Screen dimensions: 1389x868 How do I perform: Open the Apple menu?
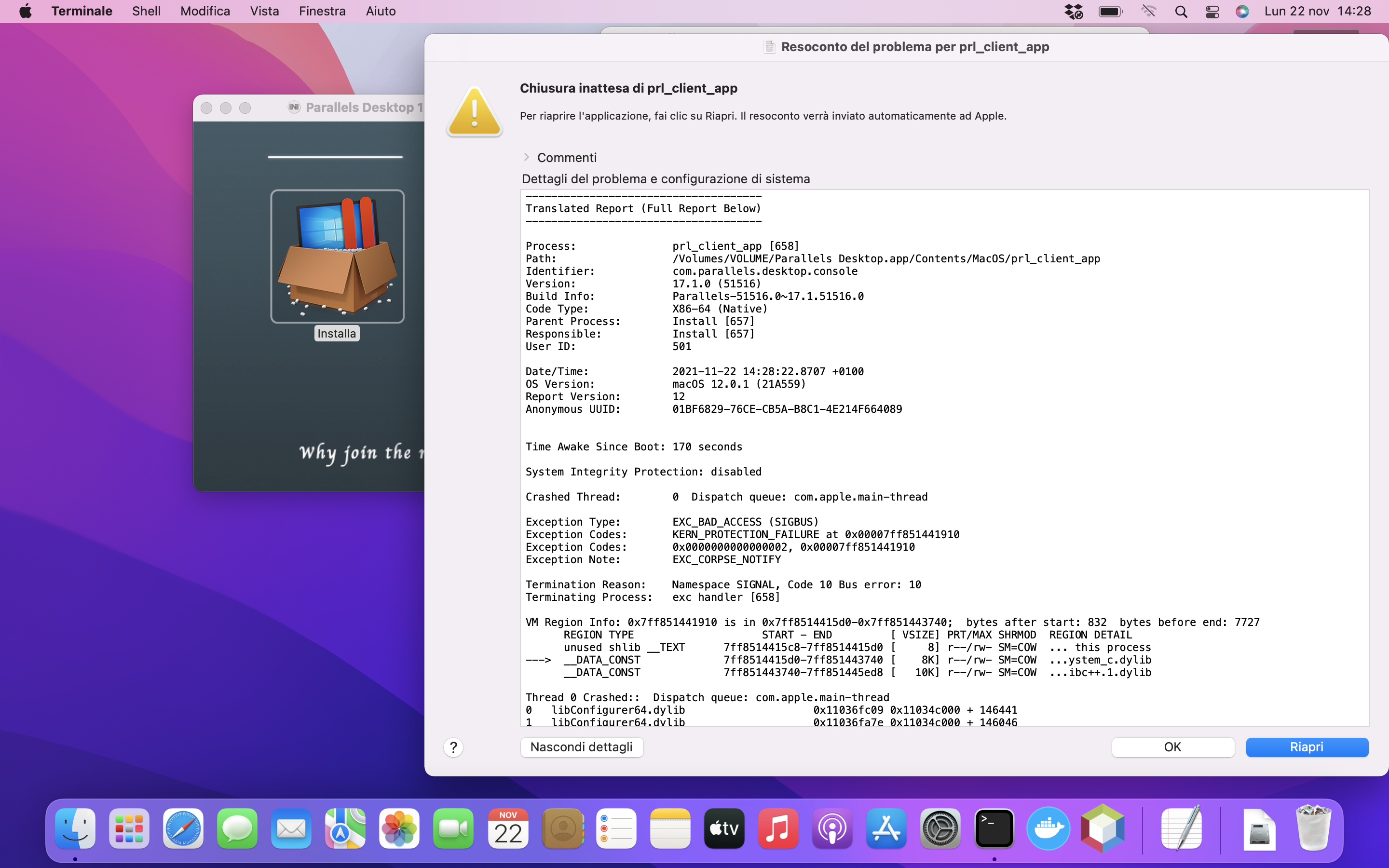pos(25,11)
